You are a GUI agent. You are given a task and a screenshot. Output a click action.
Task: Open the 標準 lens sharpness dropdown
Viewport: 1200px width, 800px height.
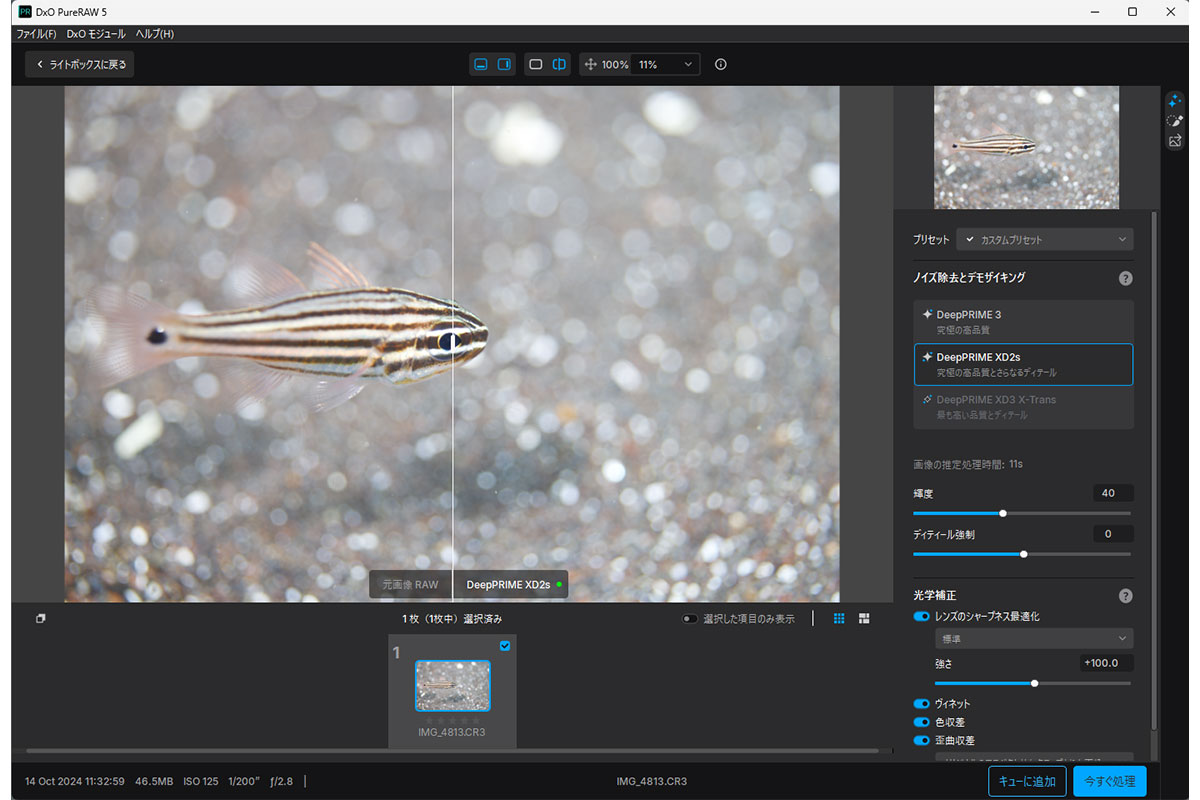click(1033, 639)
